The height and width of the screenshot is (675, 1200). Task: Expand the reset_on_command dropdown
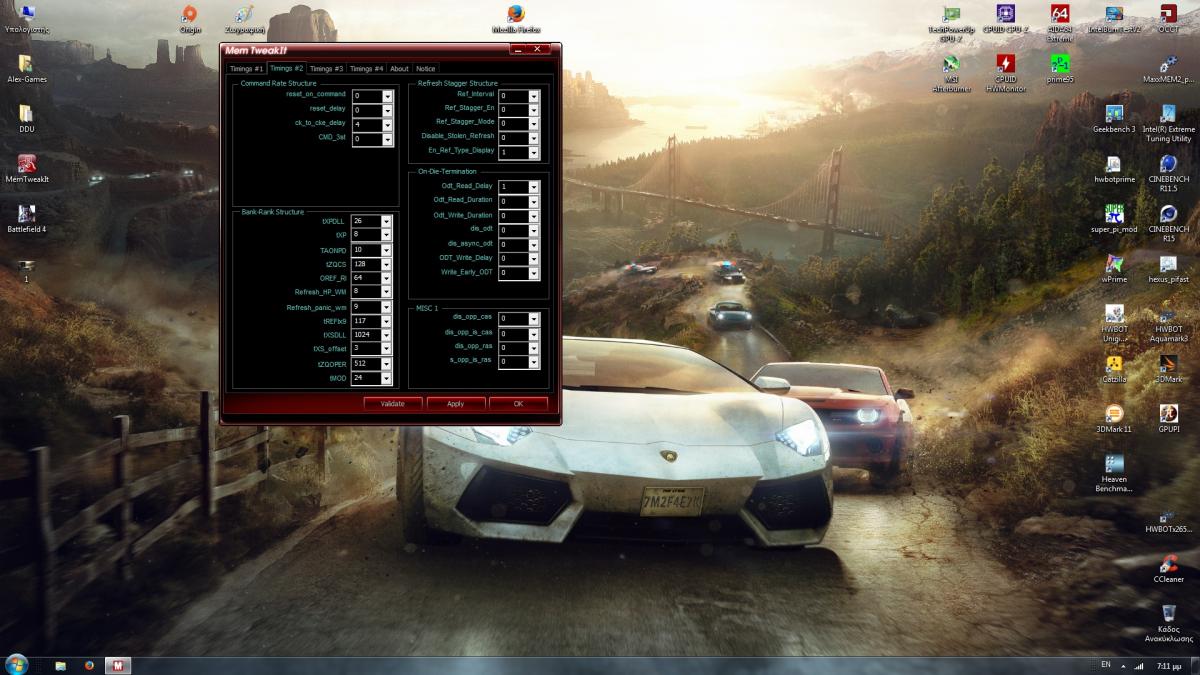(388, 96)
